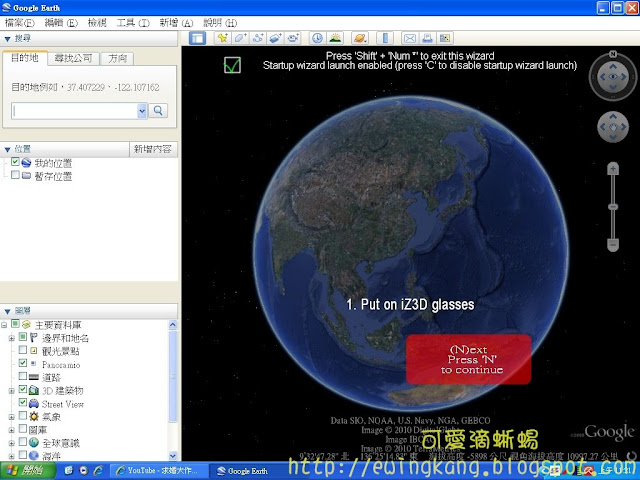Click layers panel scroll up arrow
This screenshot has width=640, height=480.
coord(173,325)
